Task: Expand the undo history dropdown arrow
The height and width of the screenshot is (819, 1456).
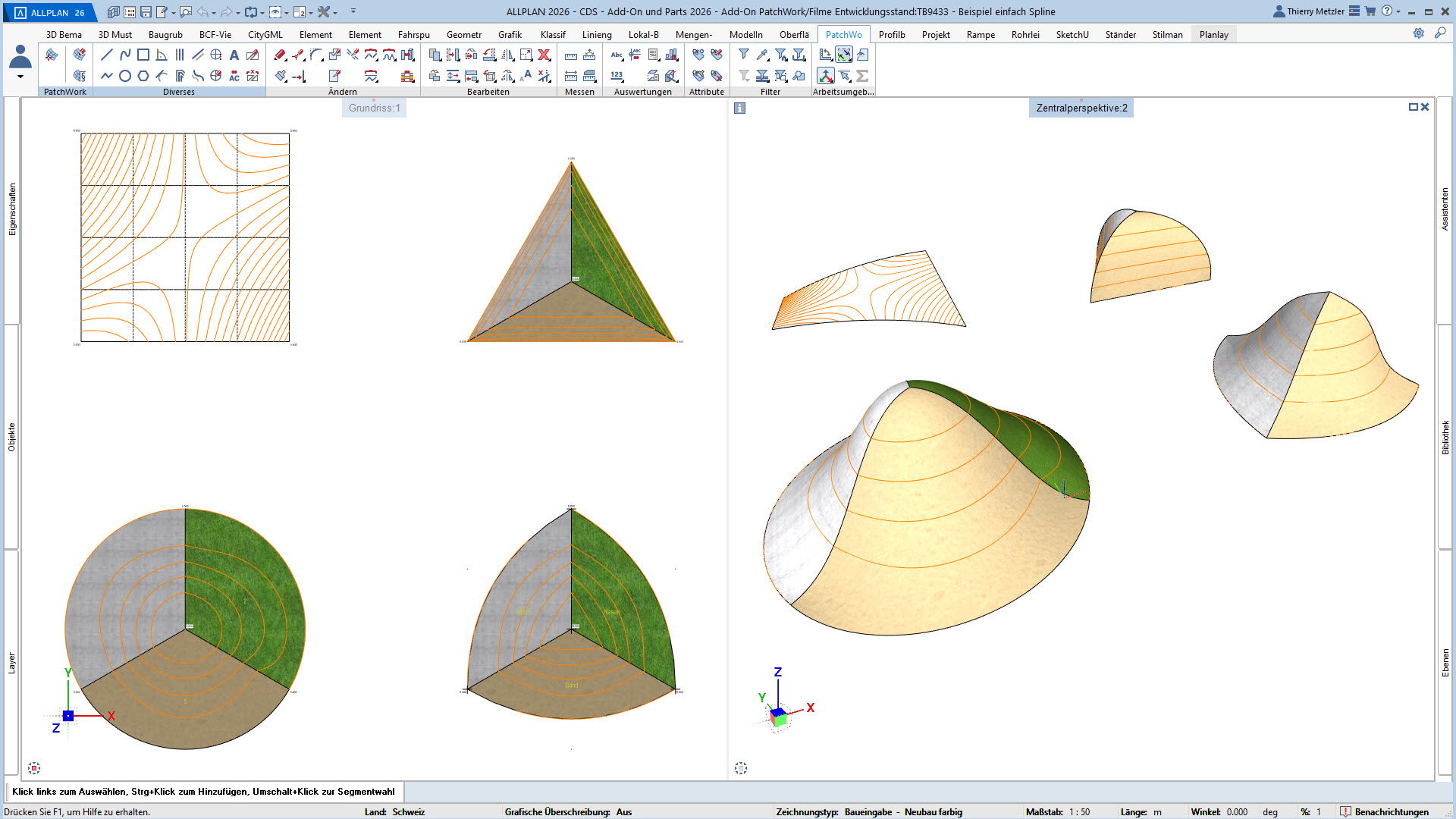Action: pyautogui.click(x=214, y=13)
